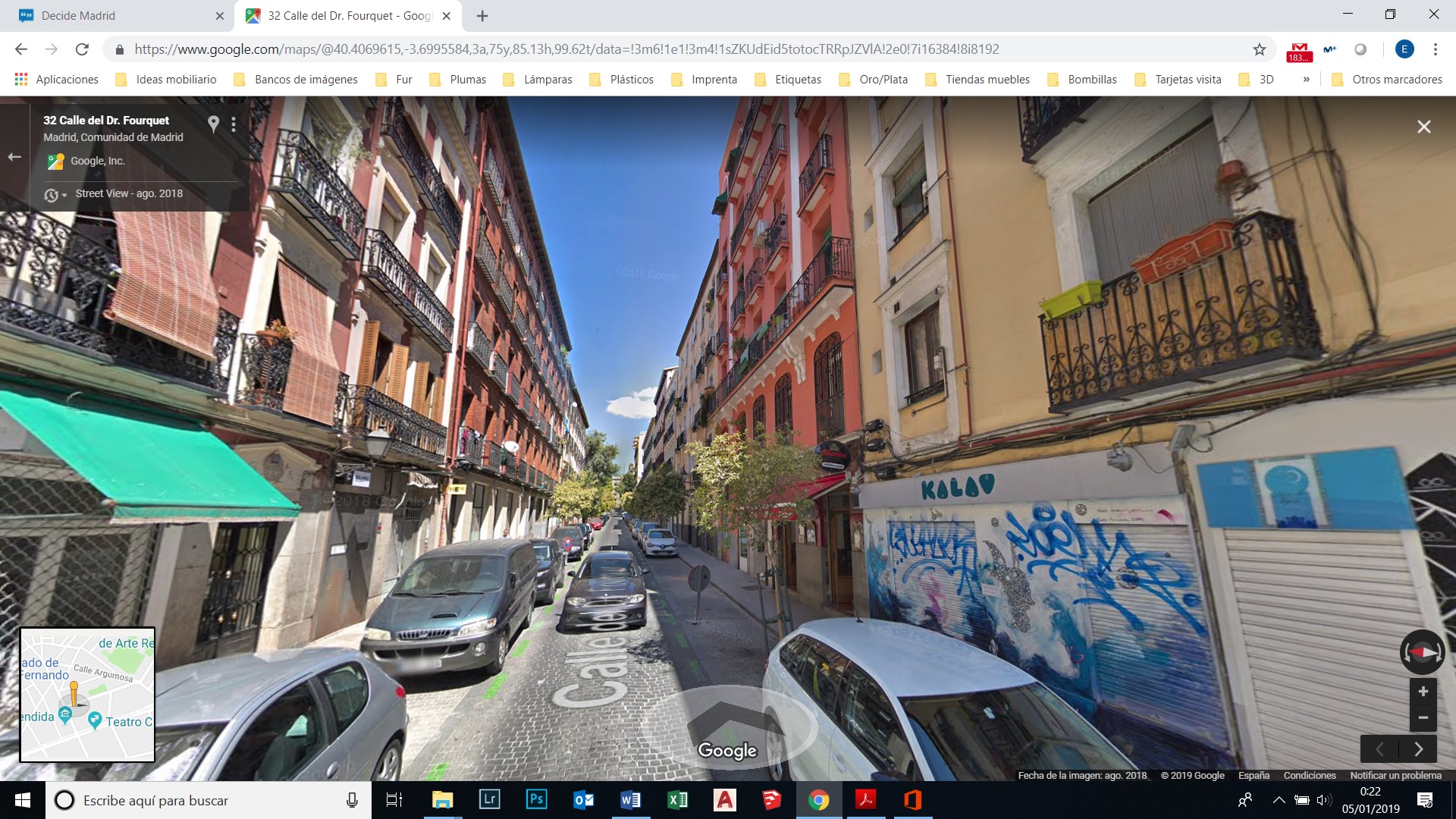The image size is (1456, 819).
Task: Open the three-dot options menu in address panel
Action: (x=234, y=124)
